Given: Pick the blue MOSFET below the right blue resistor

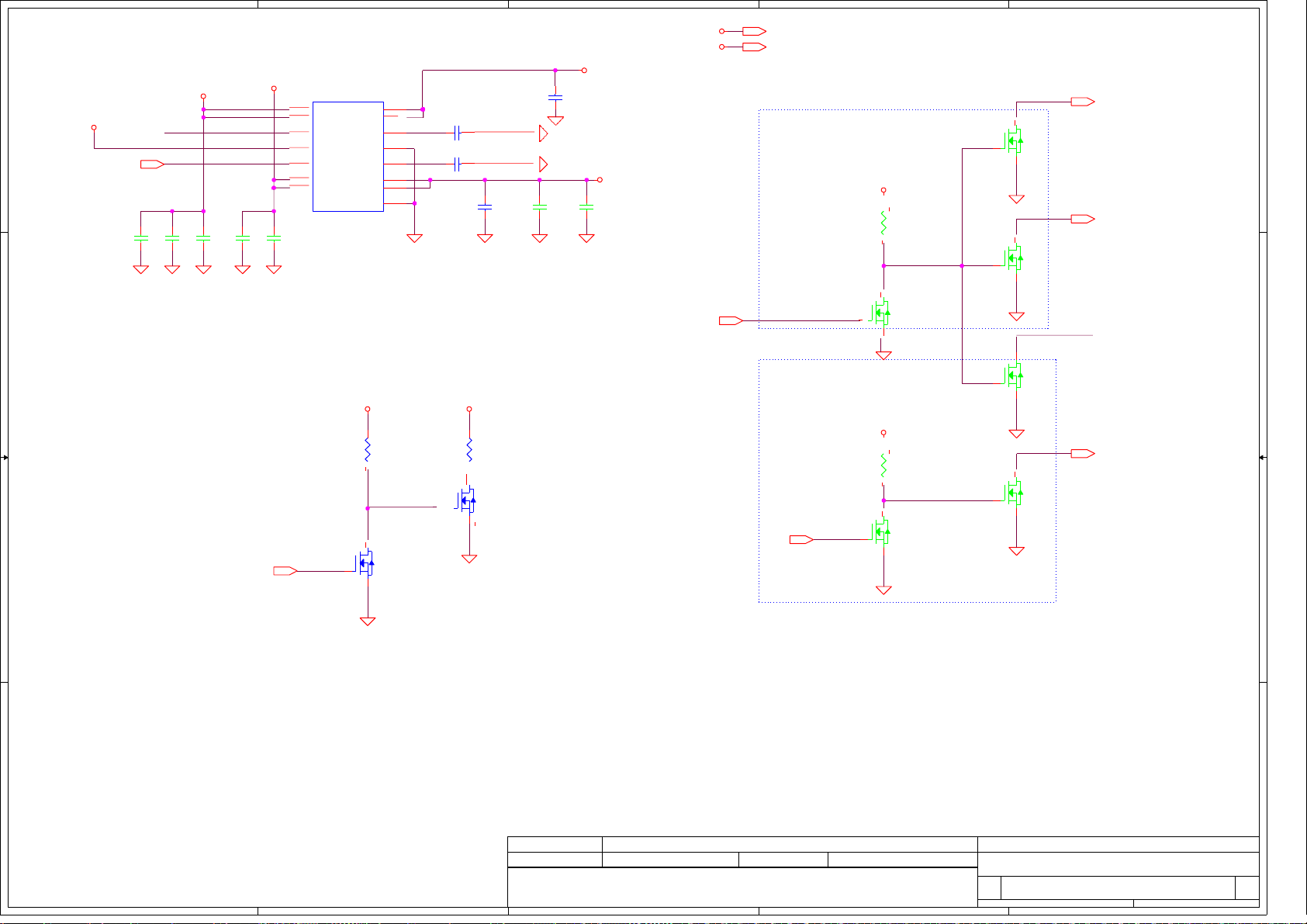Looking at the screenshot, I should click(x=467, y=500).
